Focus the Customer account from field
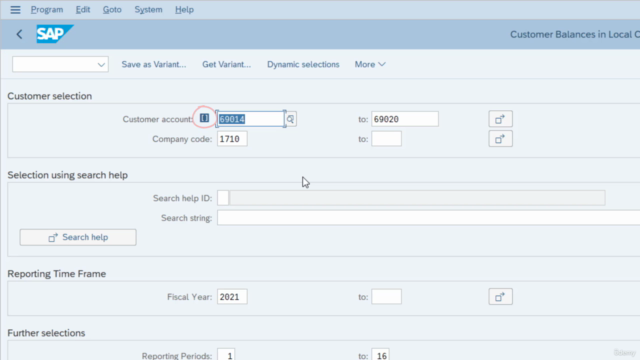Screen dimensions: 640x360 250,119
